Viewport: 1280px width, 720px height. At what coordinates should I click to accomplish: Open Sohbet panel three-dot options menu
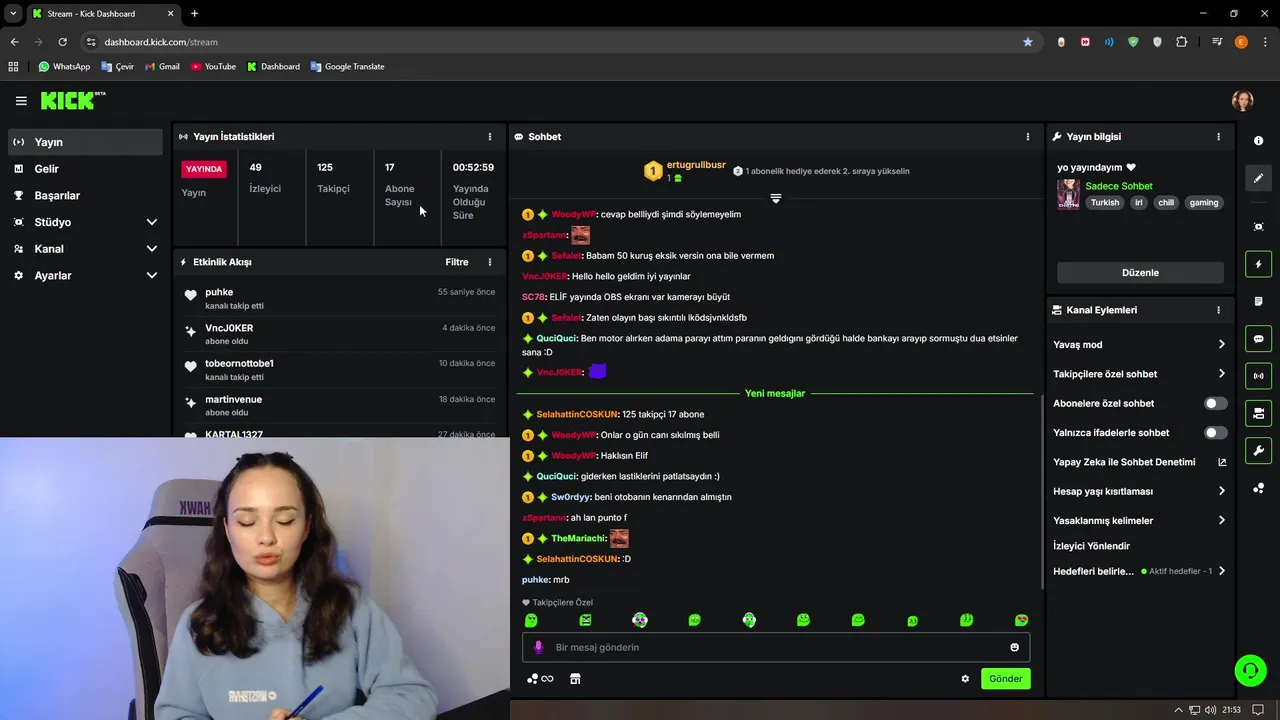point(1027,136)
